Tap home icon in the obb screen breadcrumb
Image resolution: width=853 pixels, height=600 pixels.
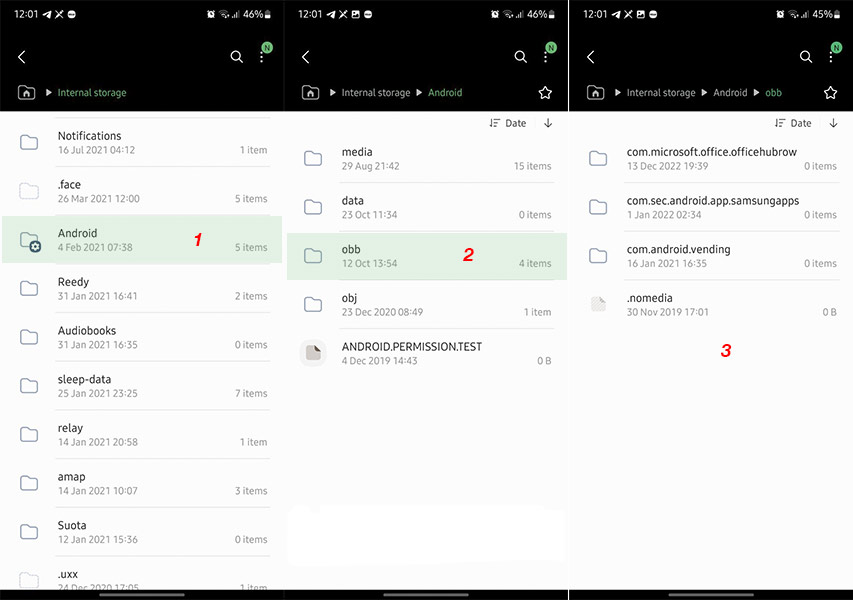(595, 92)
